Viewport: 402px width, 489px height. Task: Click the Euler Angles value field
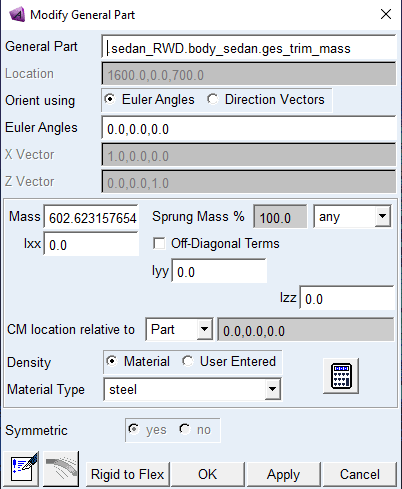tap(249, 129)
